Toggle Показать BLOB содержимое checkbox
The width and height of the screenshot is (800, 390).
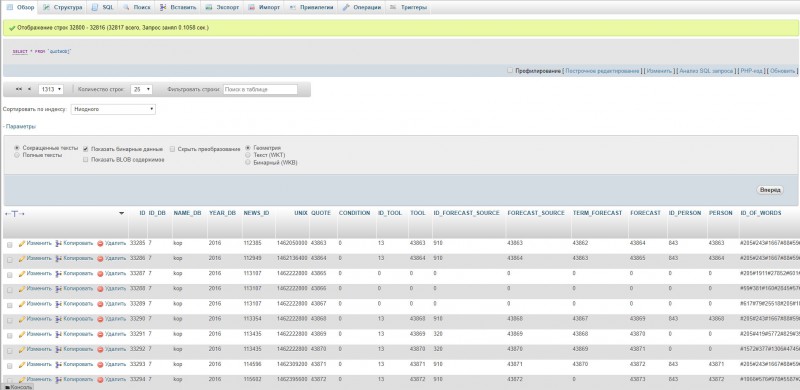(86, 160)
